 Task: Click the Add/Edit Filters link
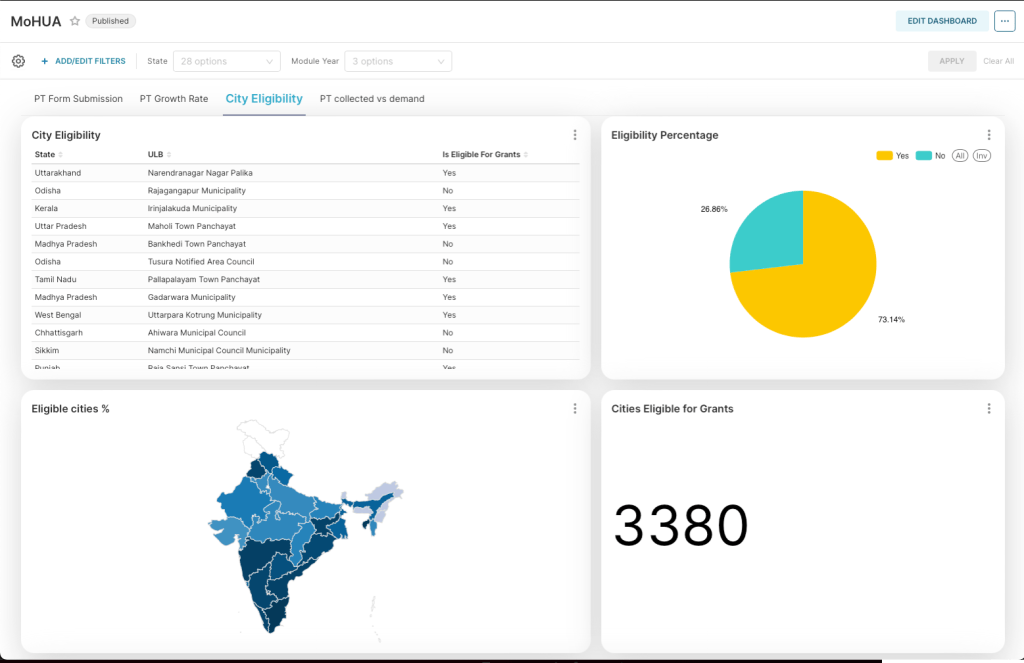pyautogui.click(x=83, y=61)
